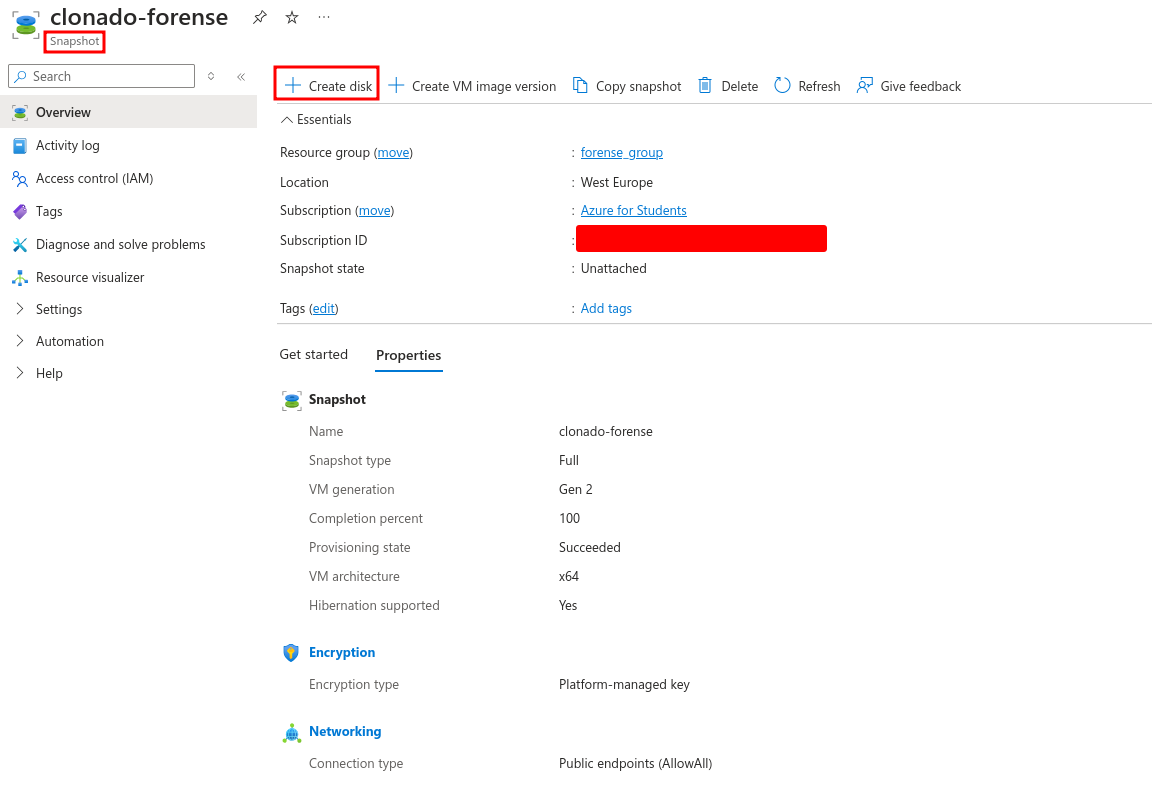Select the Succeeded provisioning state value
This screenshot has width=1152, height=787.
[x=589, y=548]
